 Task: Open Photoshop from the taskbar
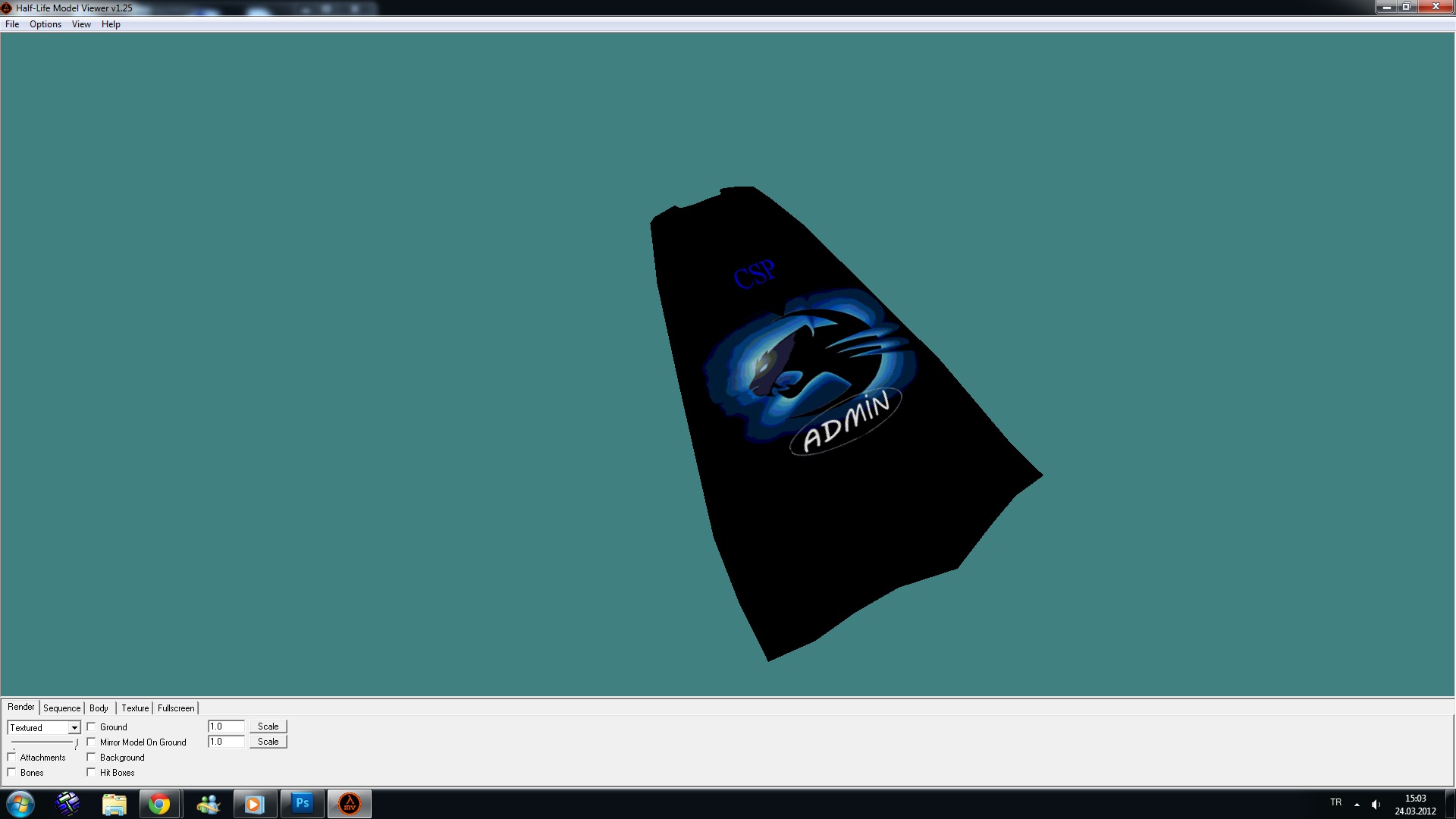302,804
